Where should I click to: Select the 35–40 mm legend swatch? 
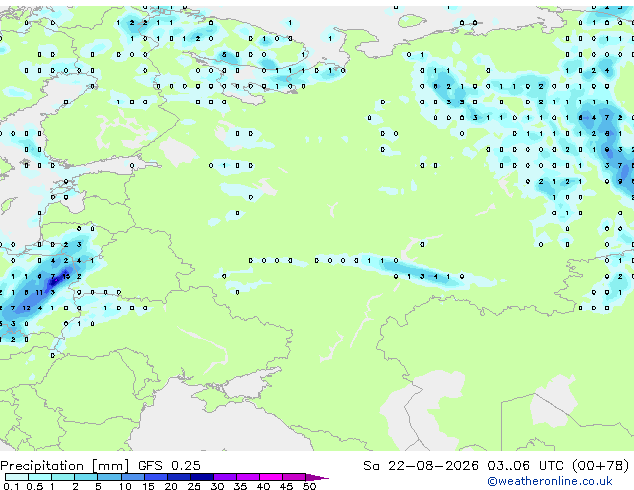248,477
